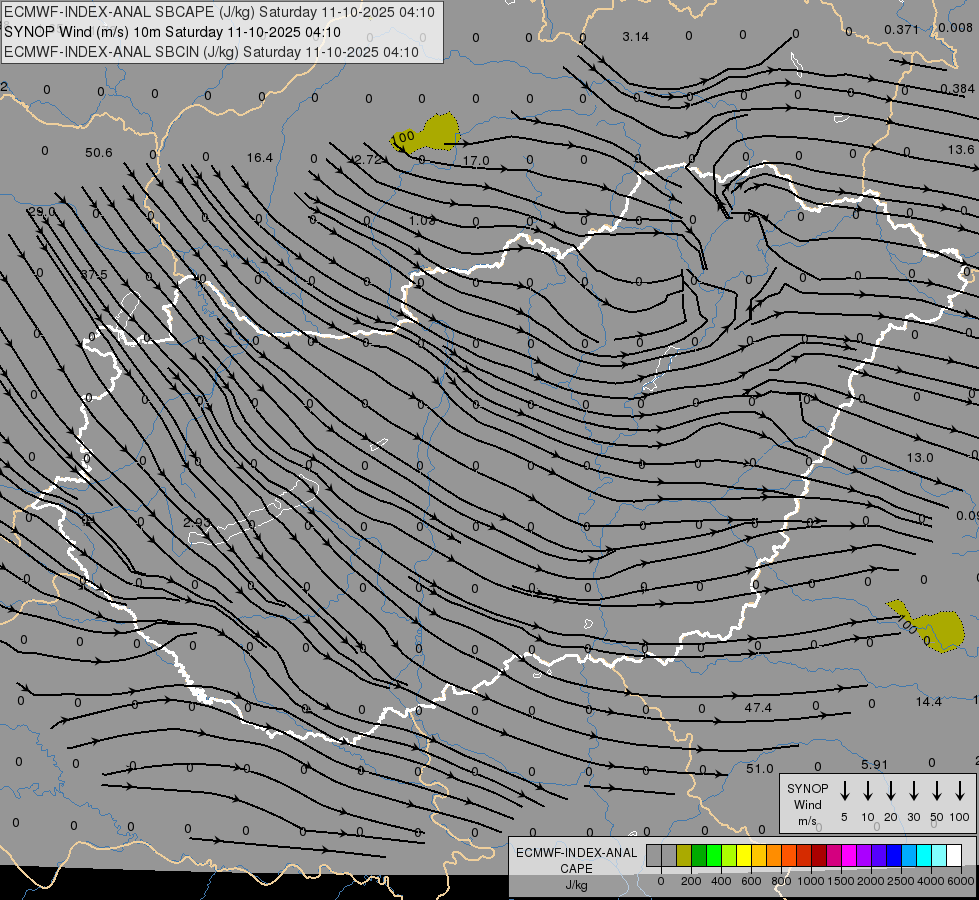Pick the dark green CAPE legend swatch
This screenshot has height=900, width=979.
pyautogui.click(x=699, y=855)
